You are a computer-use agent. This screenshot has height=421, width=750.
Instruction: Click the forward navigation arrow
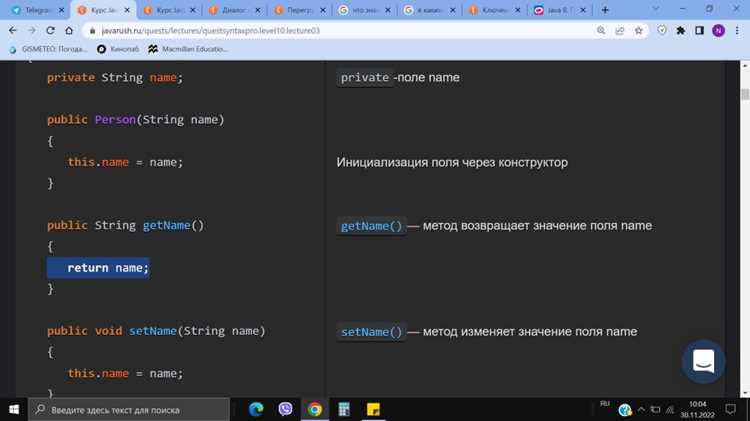[32, 30]
